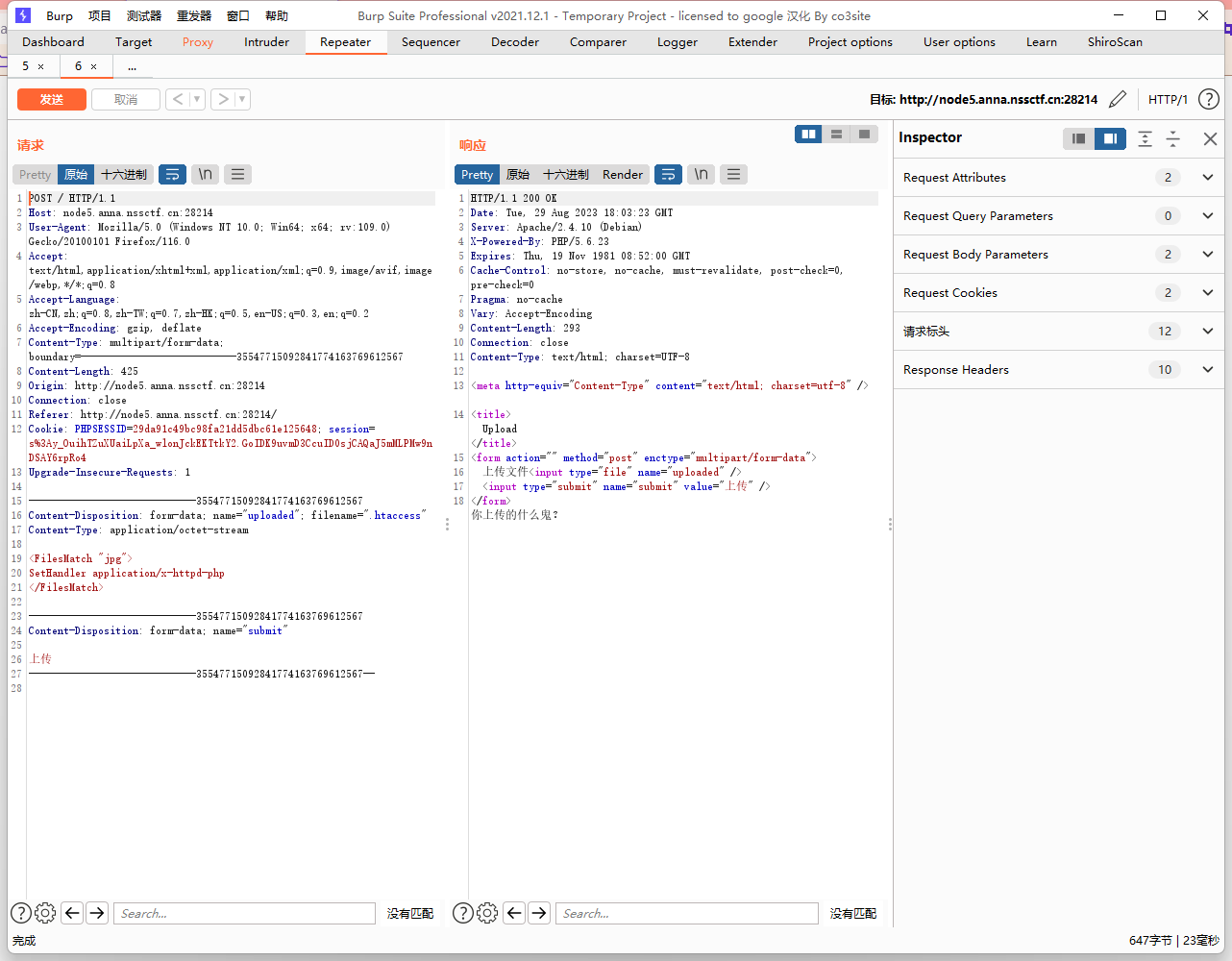
Task: Open Project options tab
Action: [x=850, y=42]
